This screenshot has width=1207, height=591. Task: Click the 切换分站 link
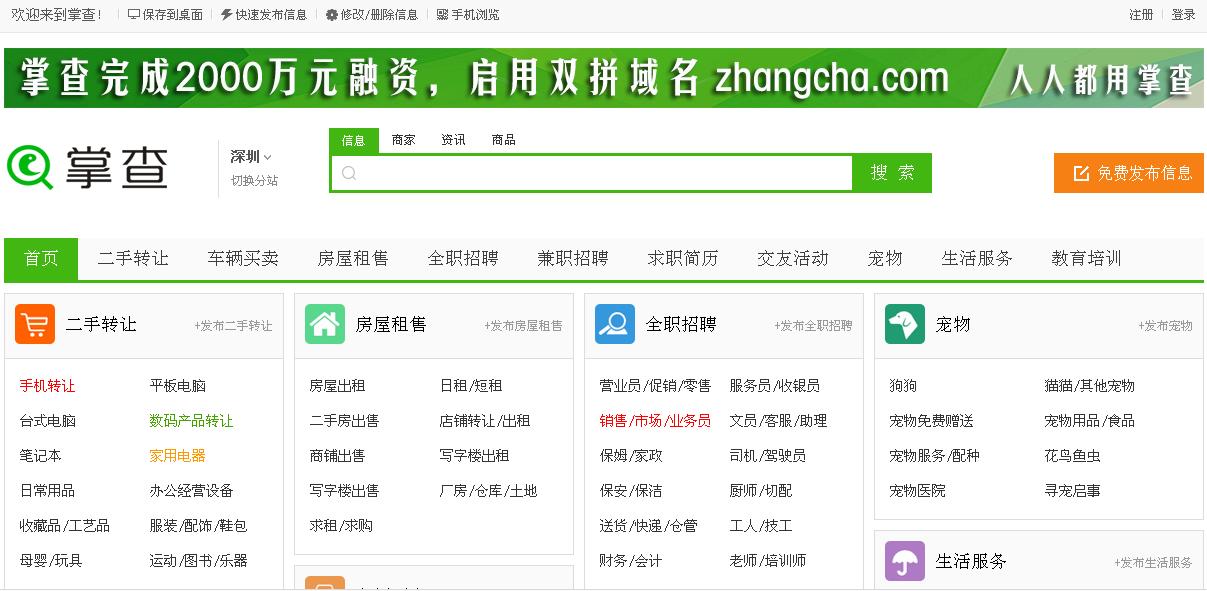click(x=255, y=181)
